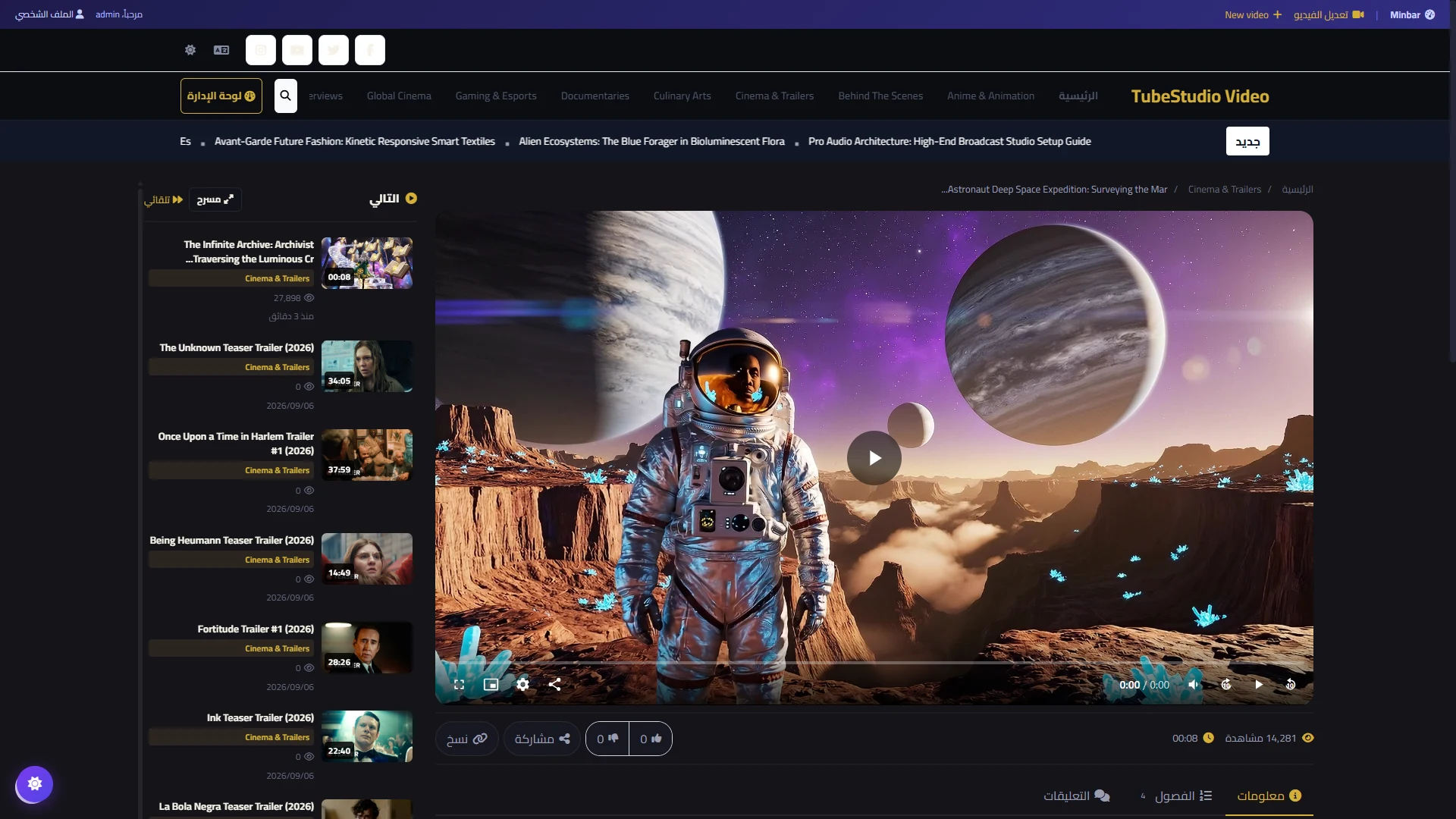Click breadcrumb Cinema & Trailers

point(1224,190)
